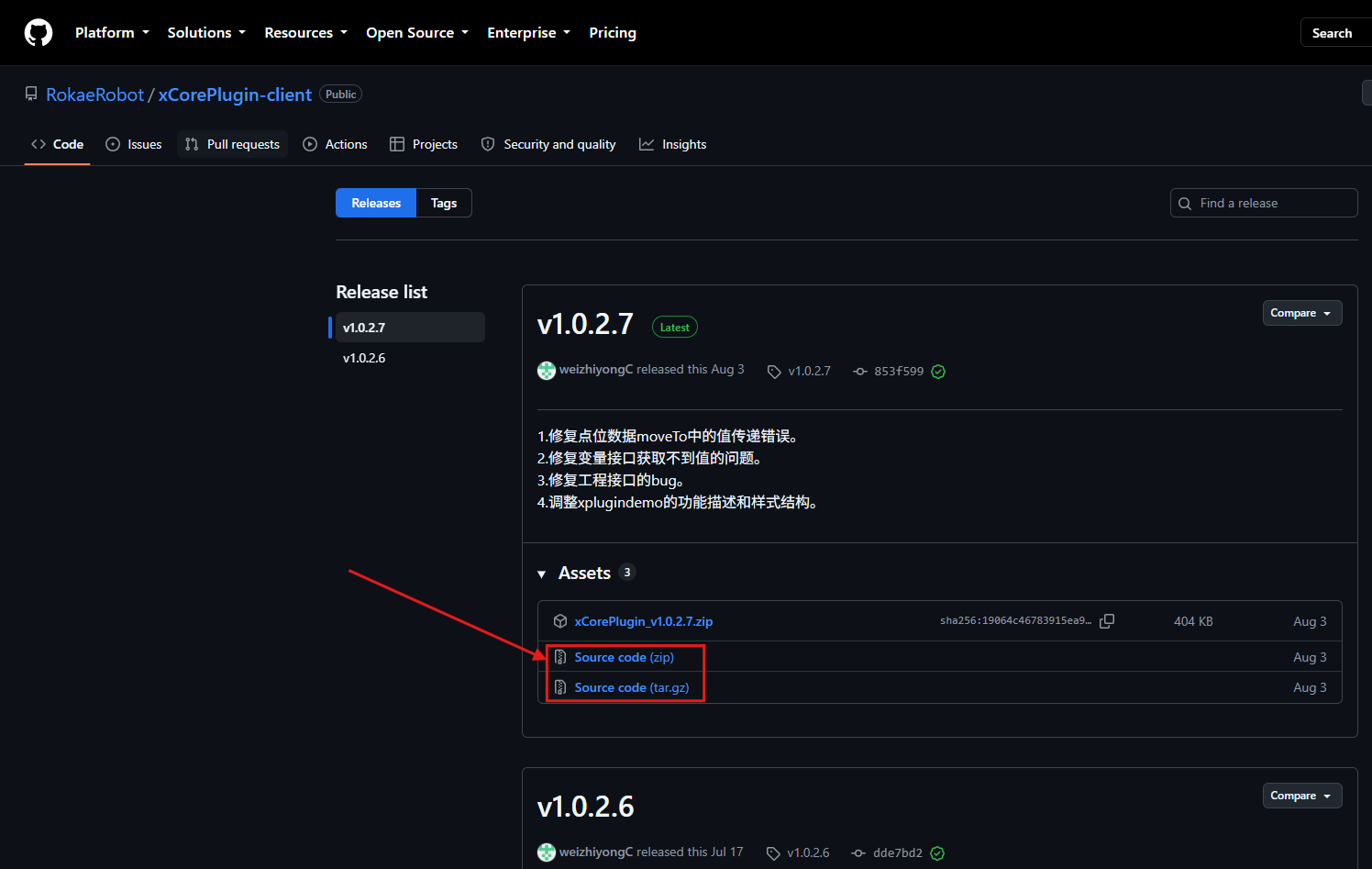Screen dimensions: 1372x869
Task: Click the commit icon beside 853f599
Action: coord(860,372)
